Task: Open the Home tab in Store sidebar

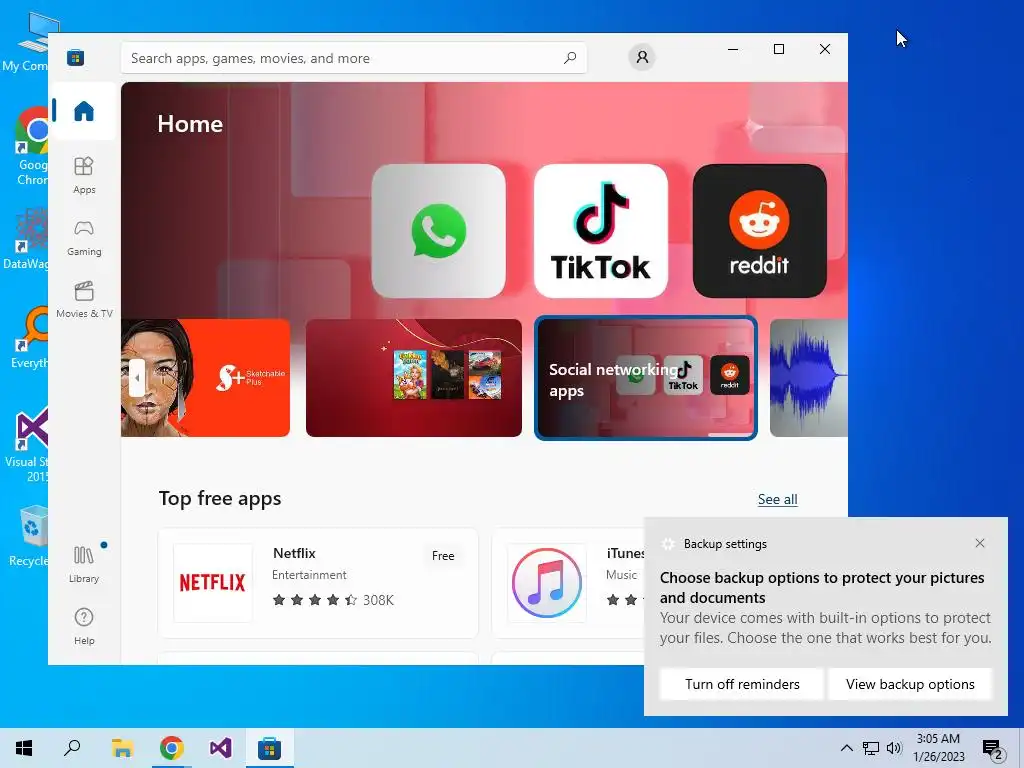Action: coord(84,111)
